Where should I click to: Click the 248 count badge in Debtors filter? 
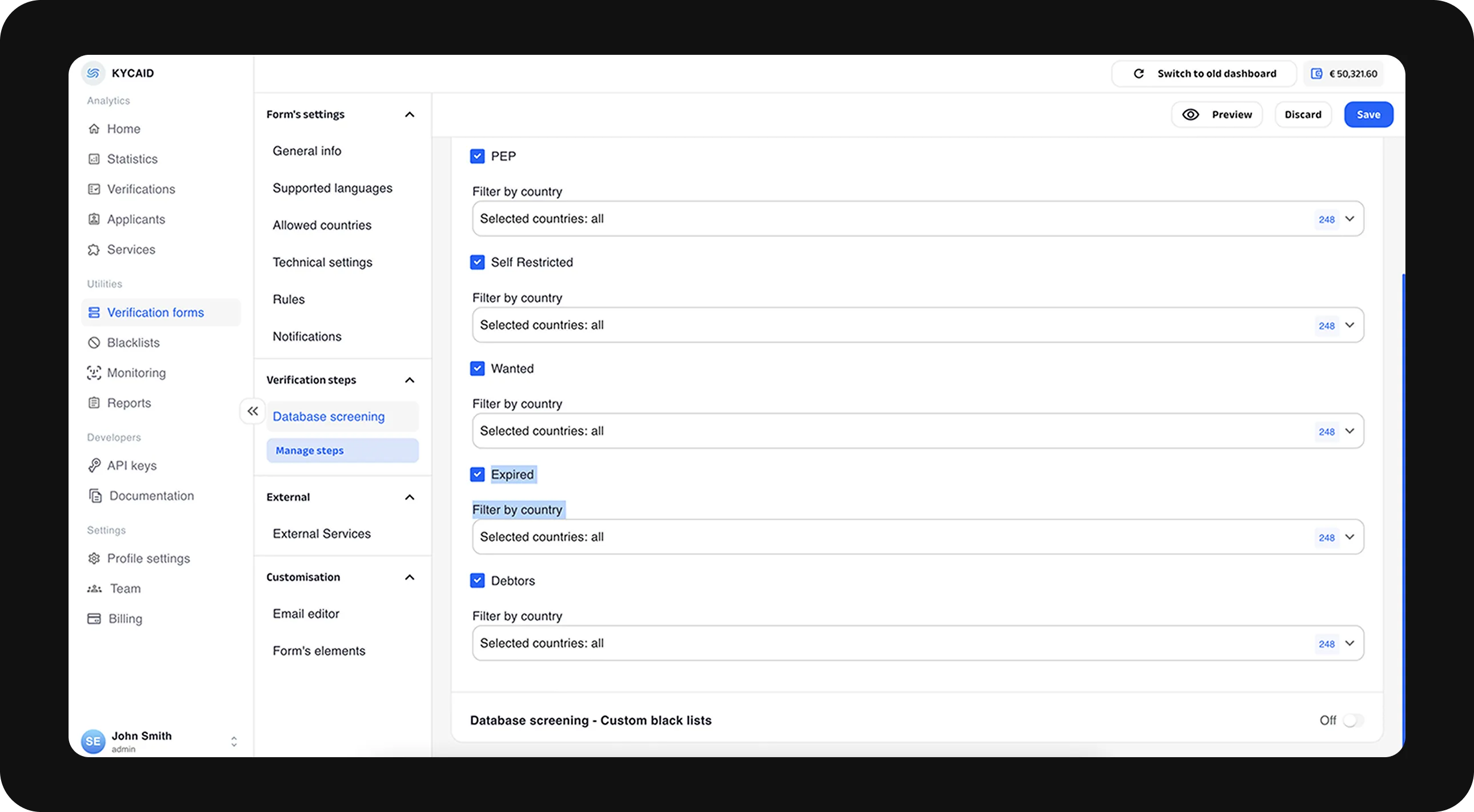(x=1327, y=645)
